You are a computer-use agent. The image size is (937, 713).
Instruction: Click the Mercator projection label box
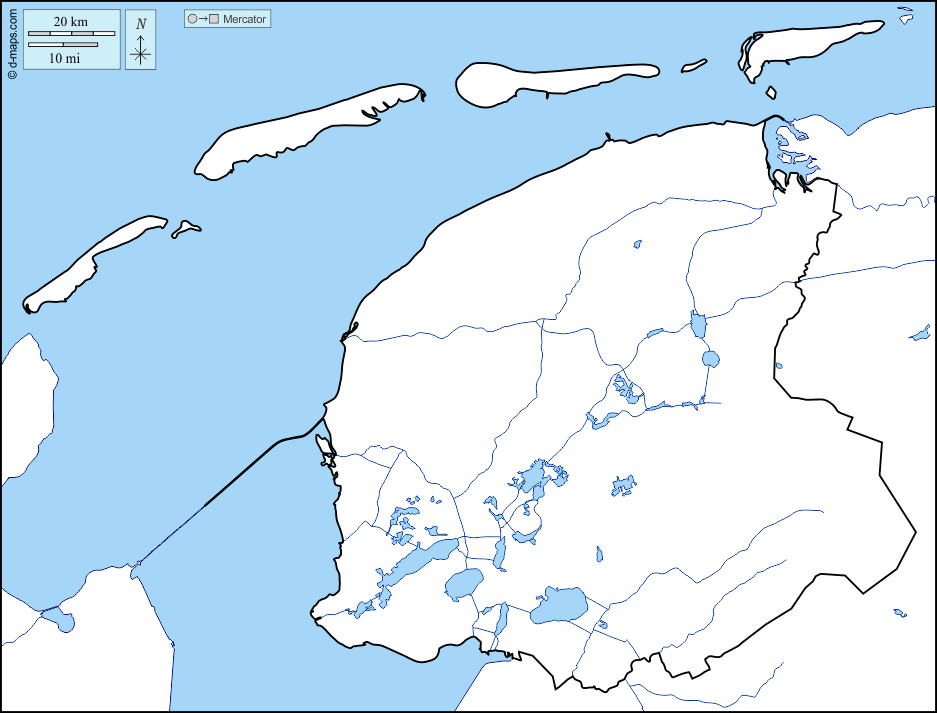coord(227,19)
